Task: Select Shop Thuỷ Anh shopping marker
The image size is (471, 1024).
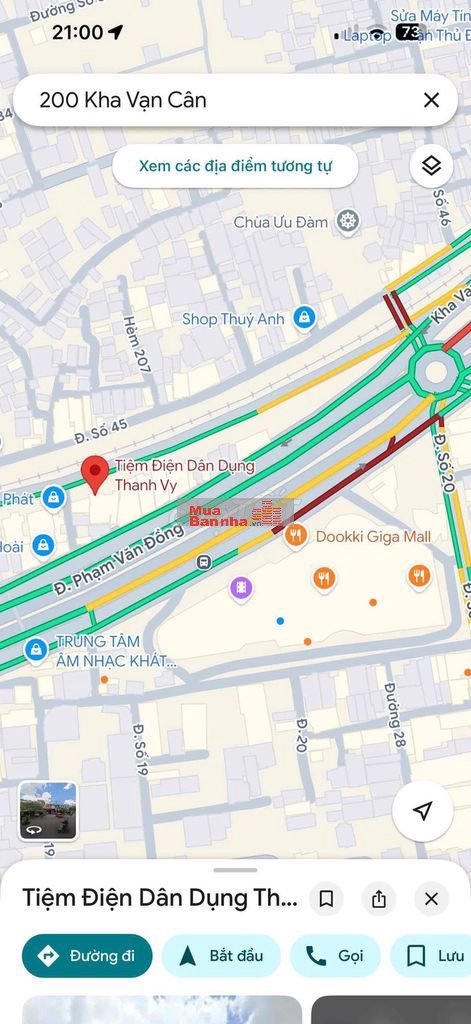Action: (x=304, y=319)
